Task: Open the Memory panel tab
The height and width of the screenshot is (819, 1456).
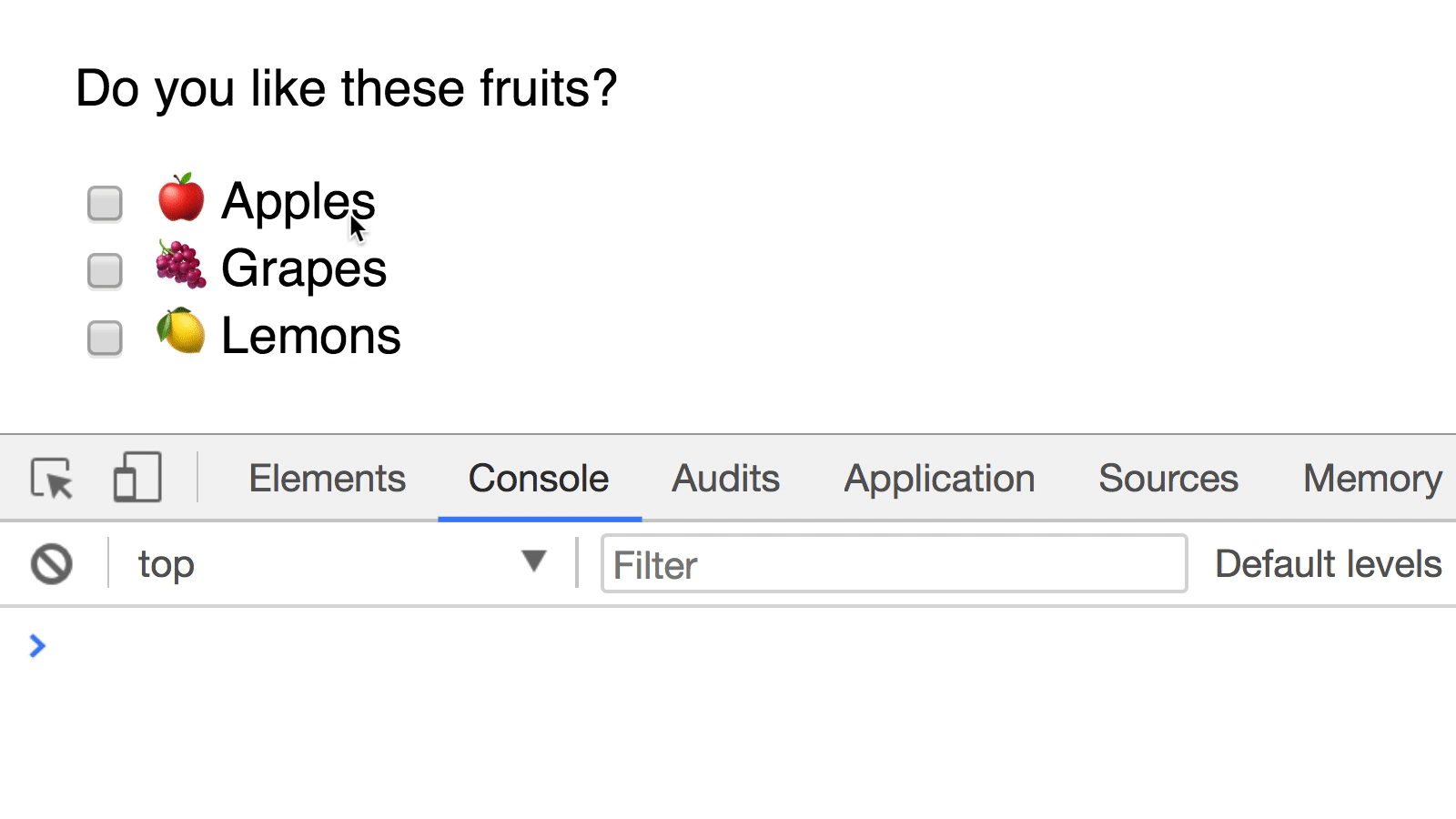Action: click(x=1370, y=478)
